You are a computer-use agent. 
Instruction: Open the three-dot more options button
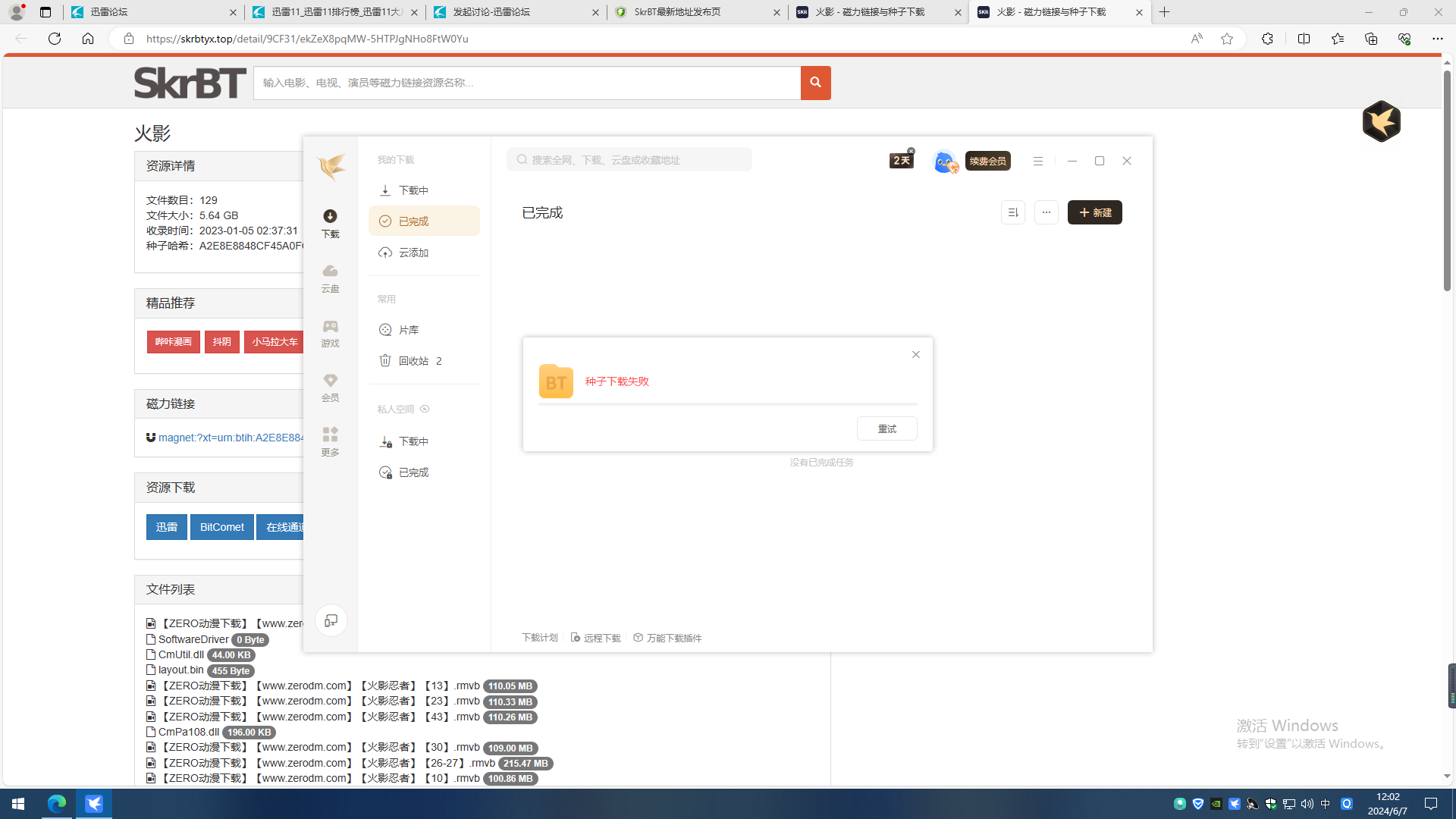(x=1046, y=212)
